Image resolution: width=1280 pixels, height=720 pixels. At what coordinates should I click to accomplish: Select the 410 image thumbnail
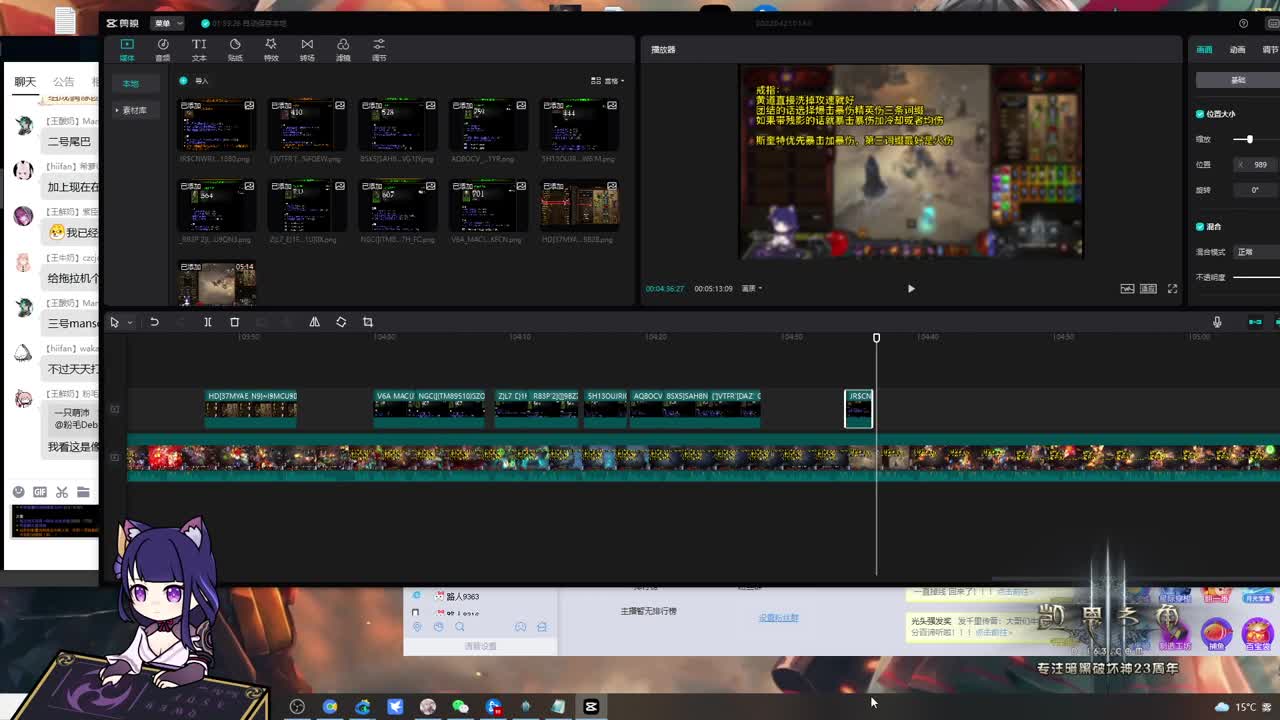tap(306, 125)
